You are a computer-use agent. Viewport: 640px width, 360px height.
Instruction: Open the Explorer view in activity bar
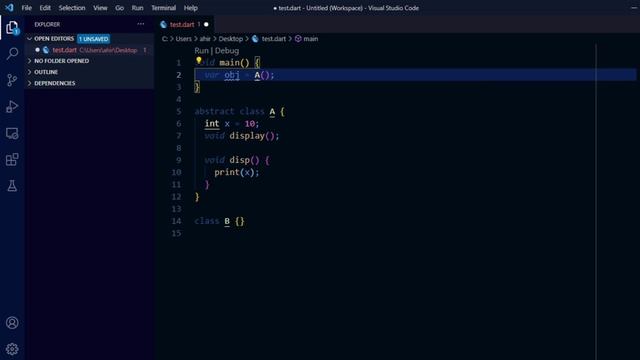tap(12, 28)
